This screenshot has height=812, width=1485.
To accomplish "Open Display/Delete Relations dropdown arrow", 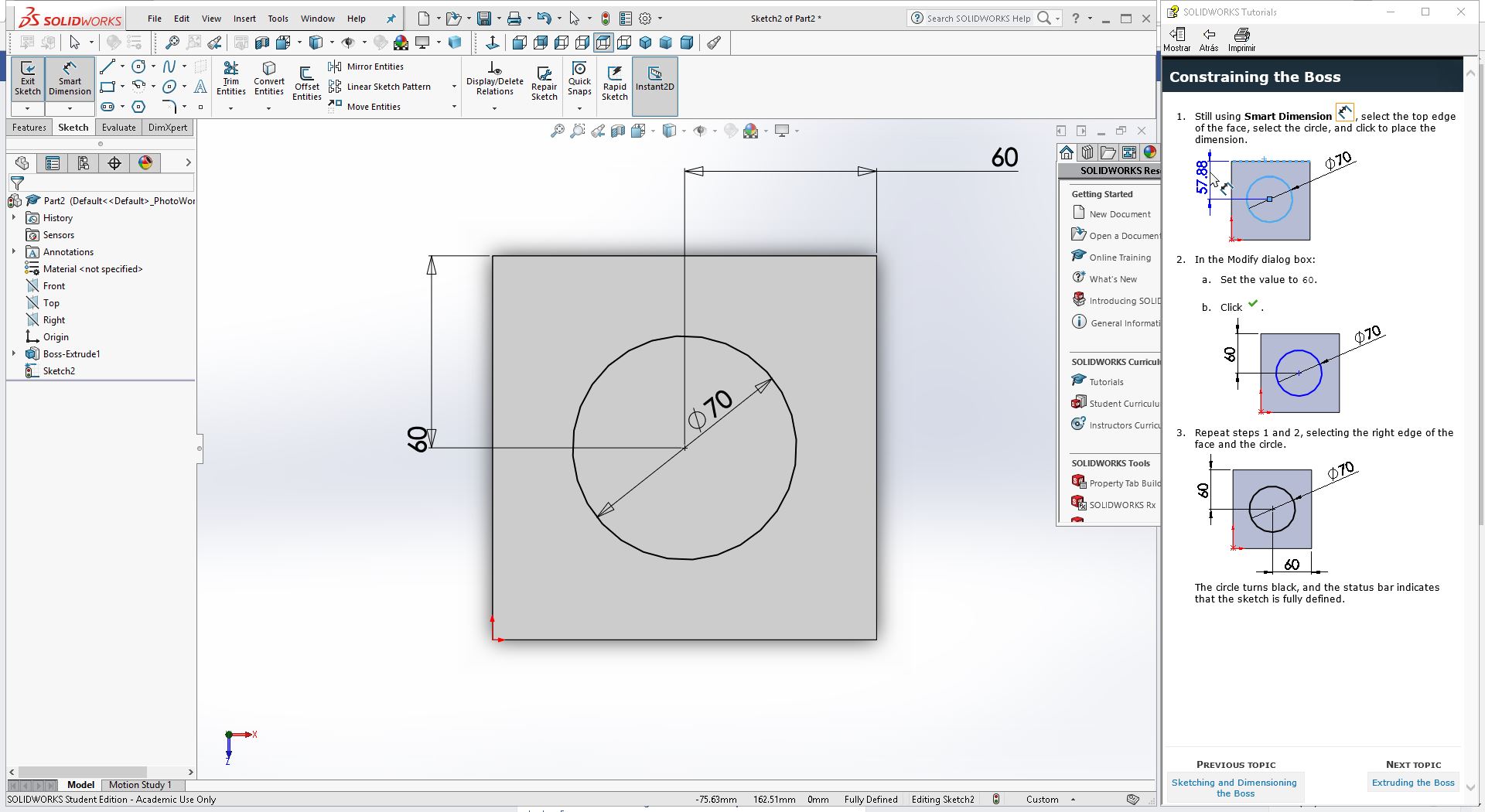I will click(494, 108).
